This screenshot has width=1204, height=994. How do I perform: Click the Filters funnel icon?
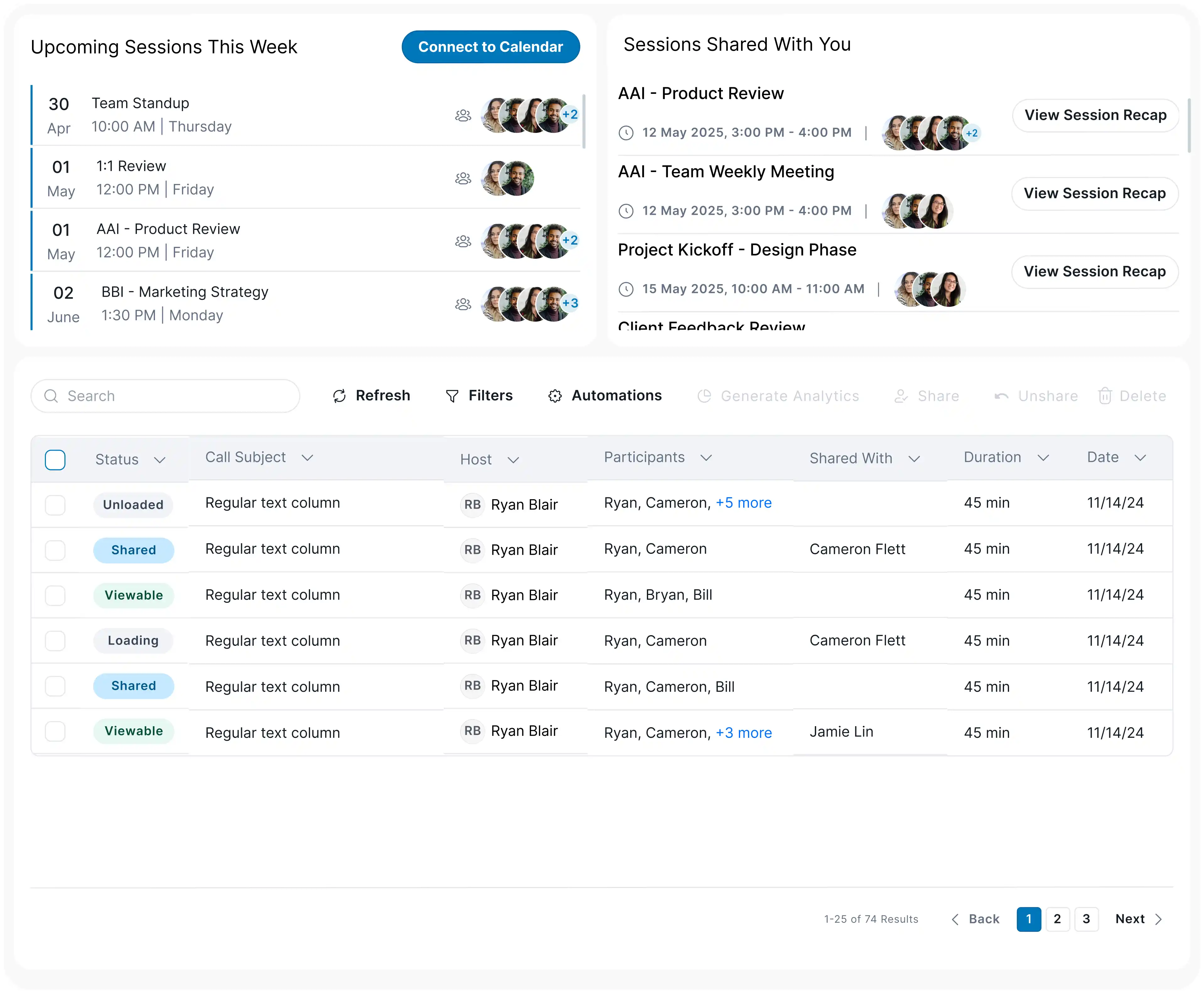point(452,396)
